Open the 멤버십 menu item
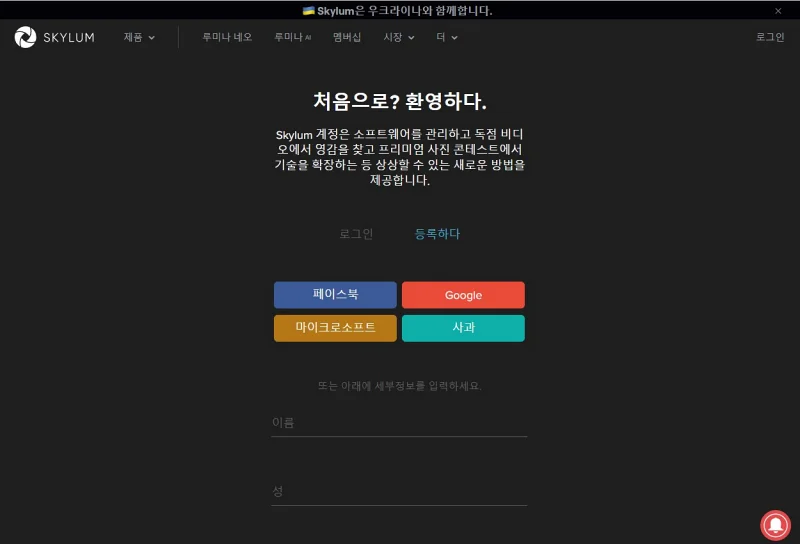The width and height of the screenshot is (800, 544). tap(347, 37)
